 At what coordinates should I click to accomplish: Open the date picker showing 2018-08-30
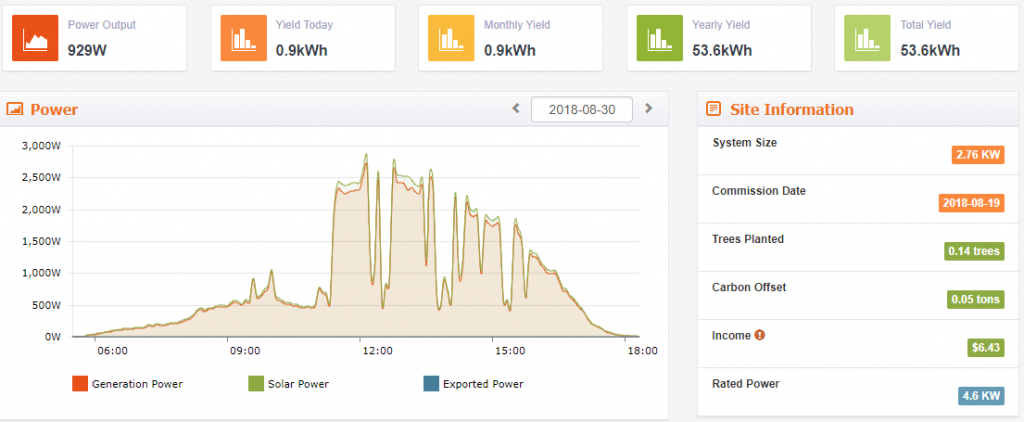click(581, 109)
